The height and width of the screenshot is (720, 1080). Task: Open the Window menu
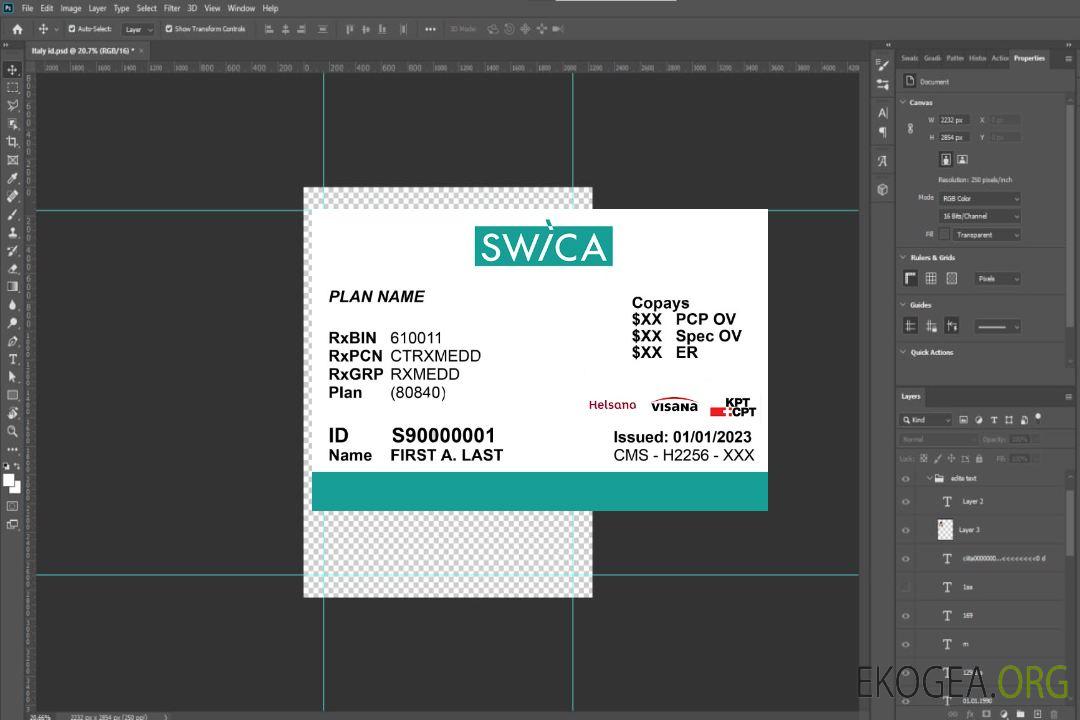pos(241,8)
